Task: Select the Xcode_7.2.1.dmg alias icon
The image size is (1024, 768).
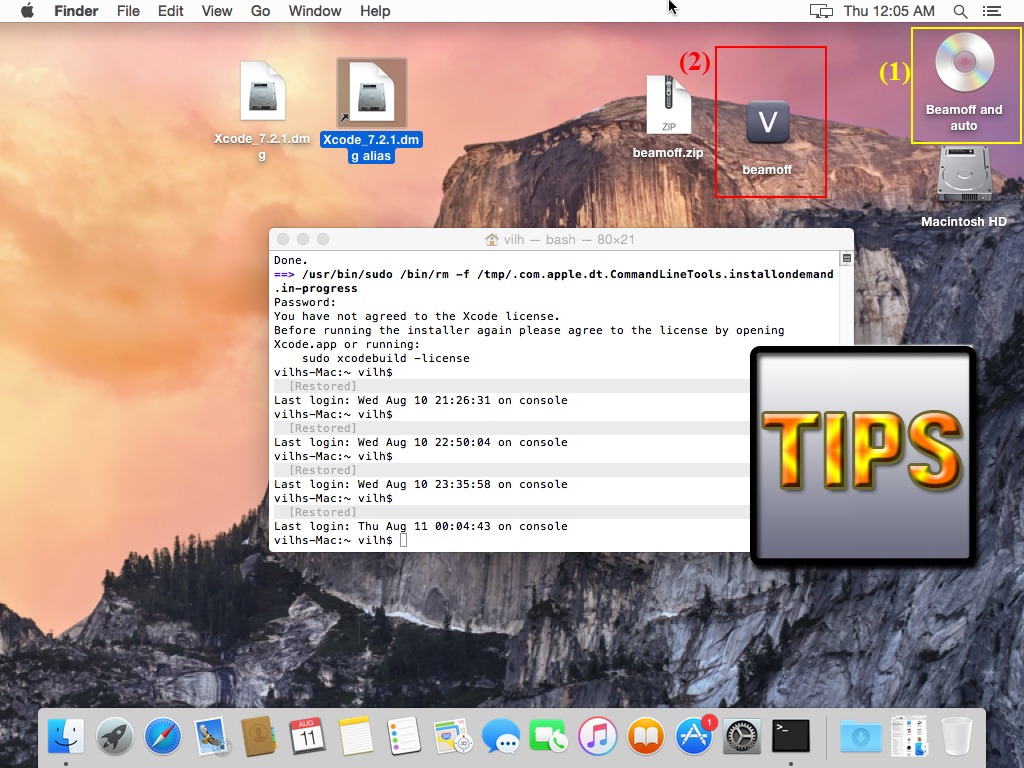Action: point(372,93)
